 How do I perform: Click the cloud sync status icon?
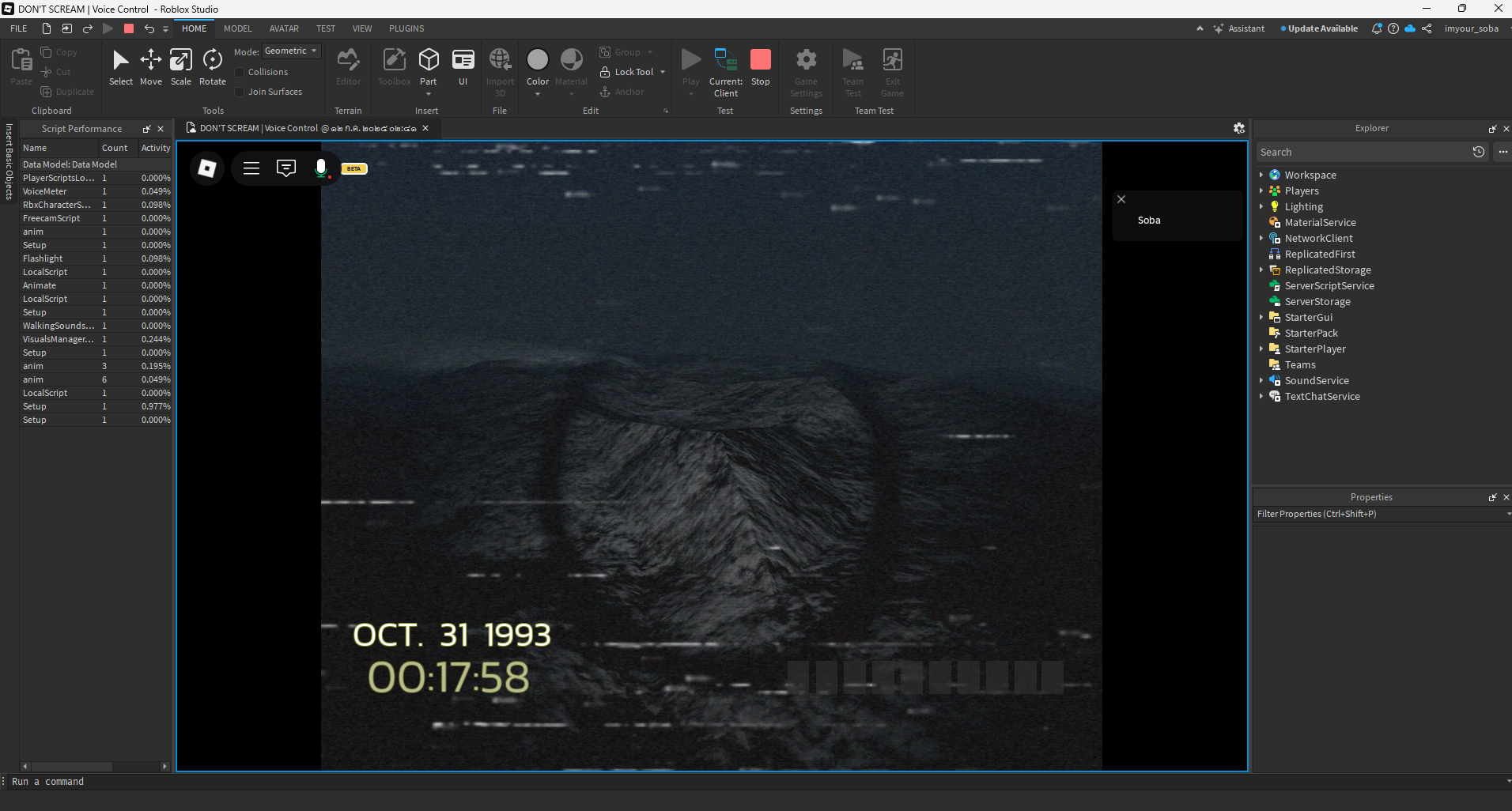(x=1410, y=28)
